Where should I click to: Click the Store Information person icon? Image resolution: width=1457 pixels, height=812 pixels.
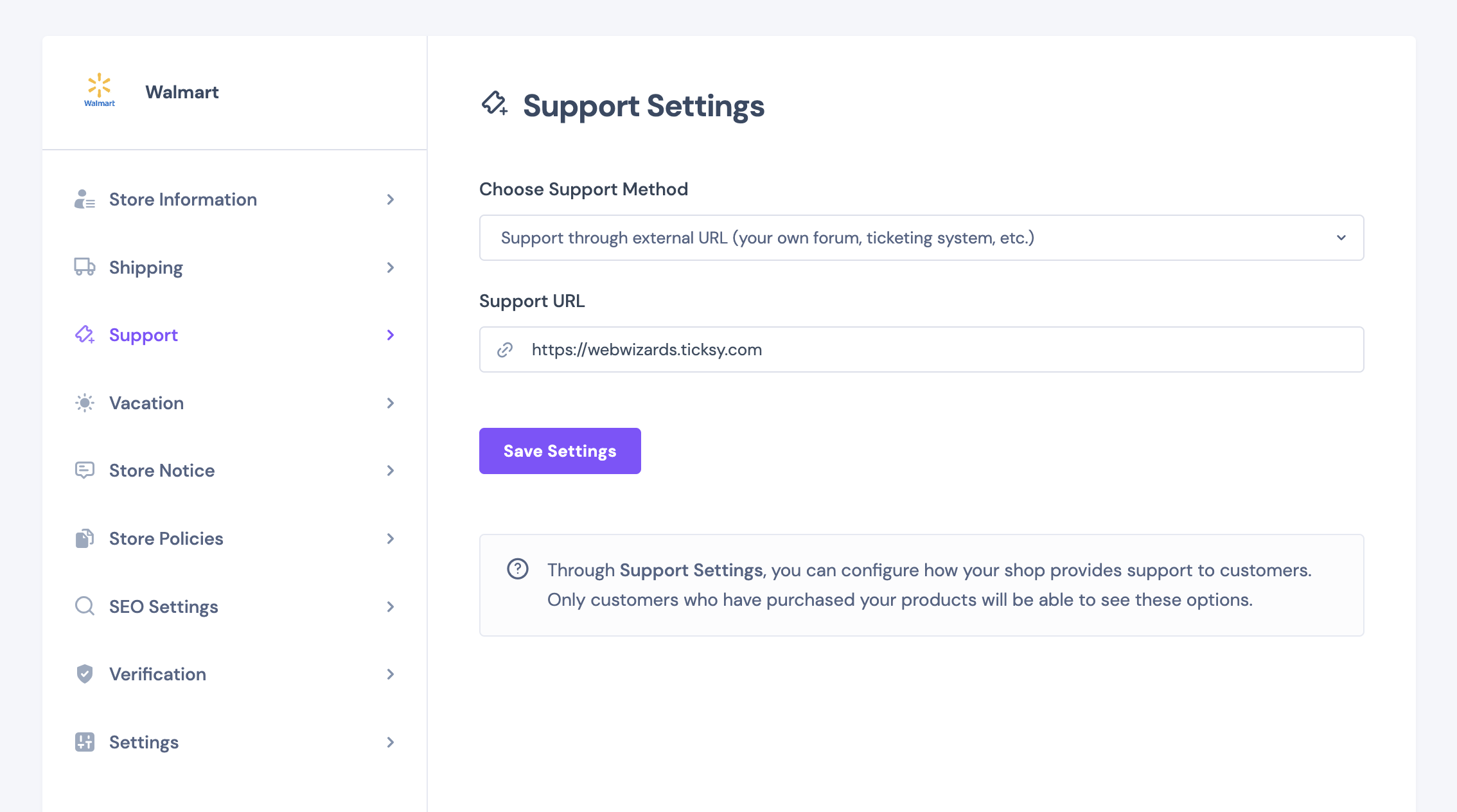[x=84, y=200]
